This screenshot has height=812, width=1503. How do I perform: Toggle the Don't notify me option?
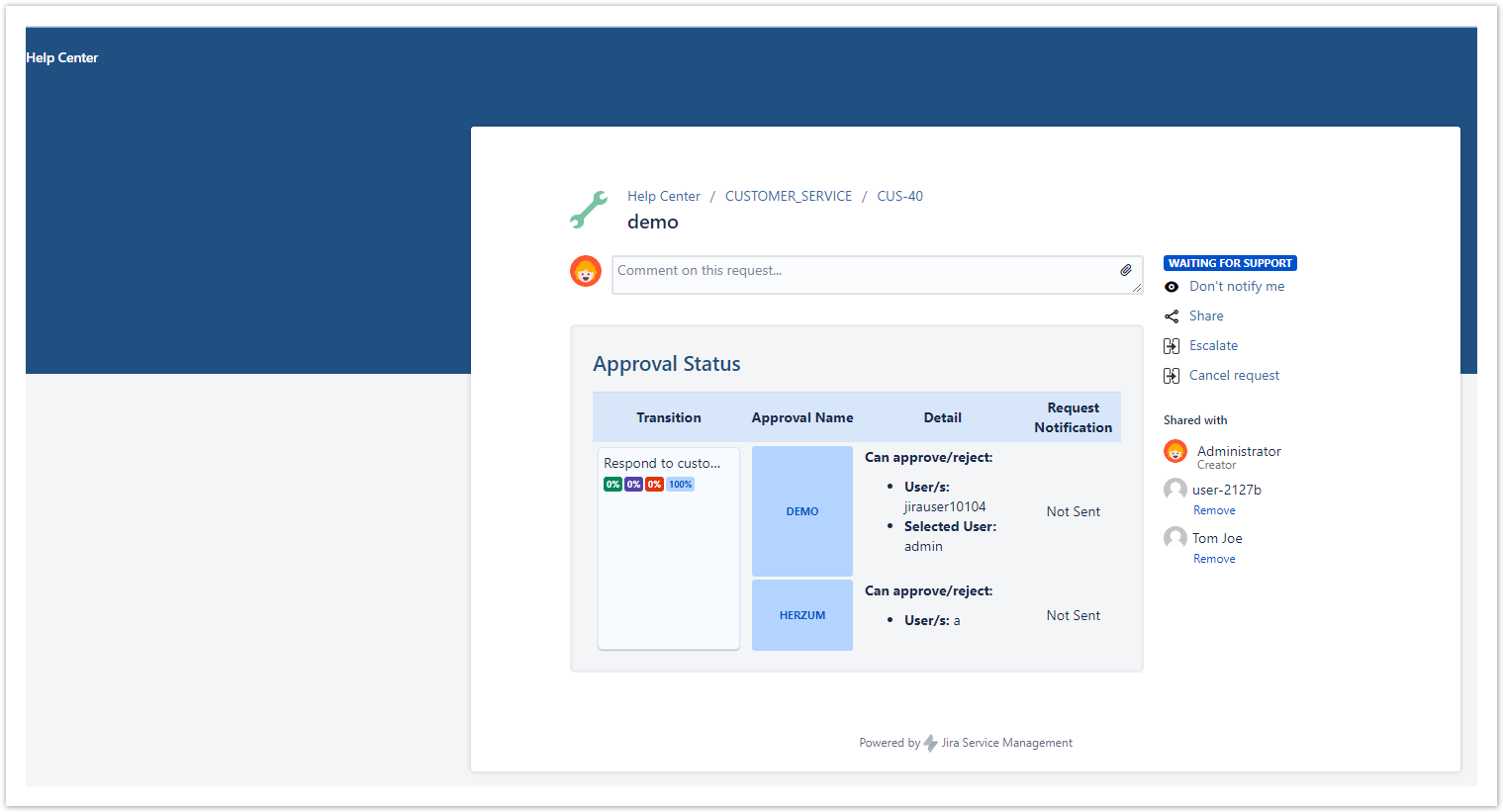1237,287
